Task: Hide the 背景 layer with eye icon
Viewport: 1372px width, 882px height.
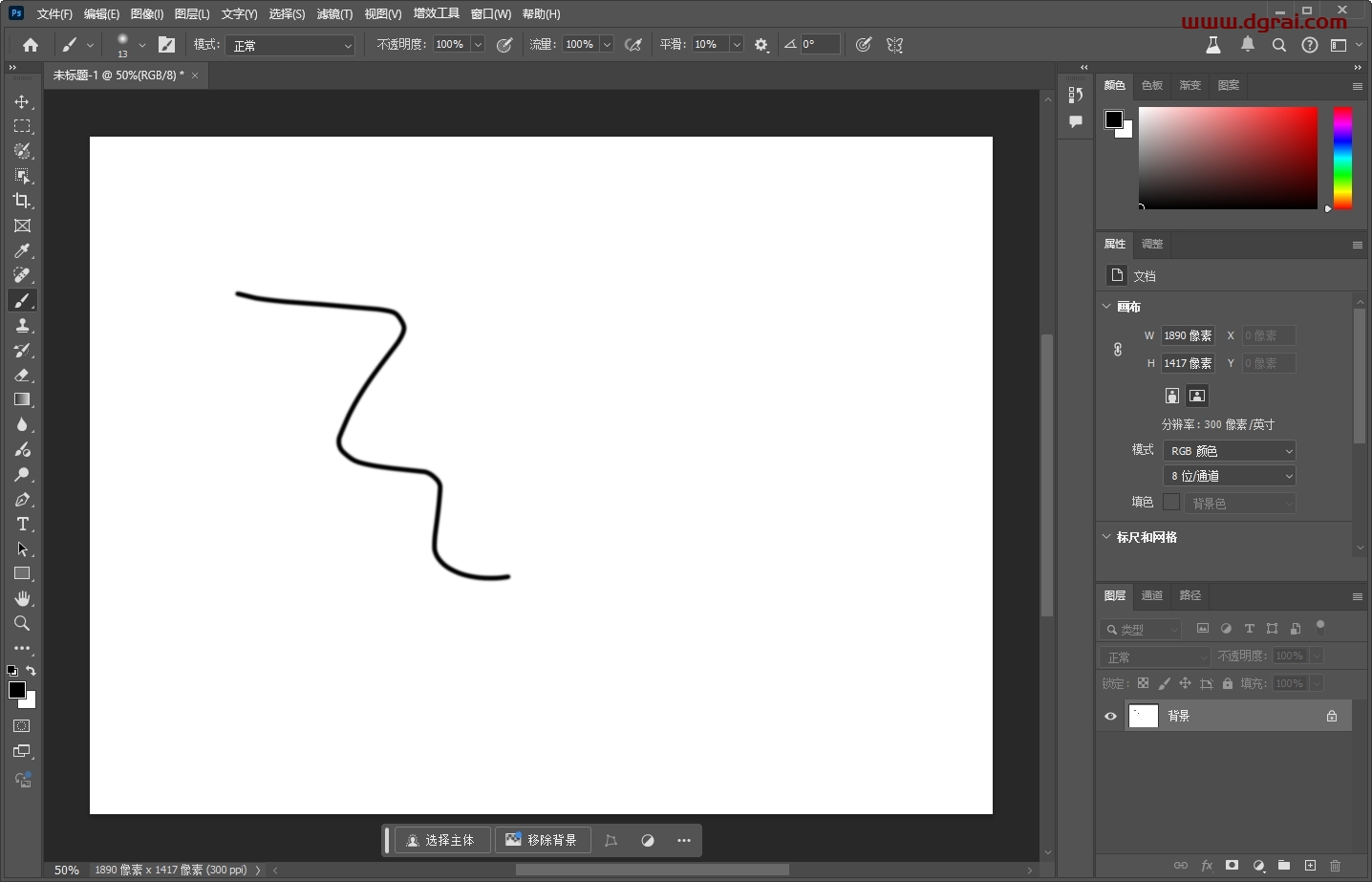Action: (x=1110, y=716)
